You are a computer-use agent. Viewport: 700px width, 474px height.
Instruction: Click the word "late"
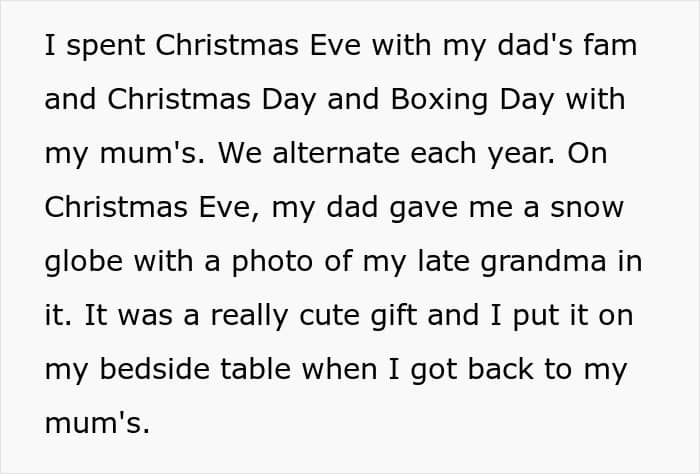coord(443,262)
